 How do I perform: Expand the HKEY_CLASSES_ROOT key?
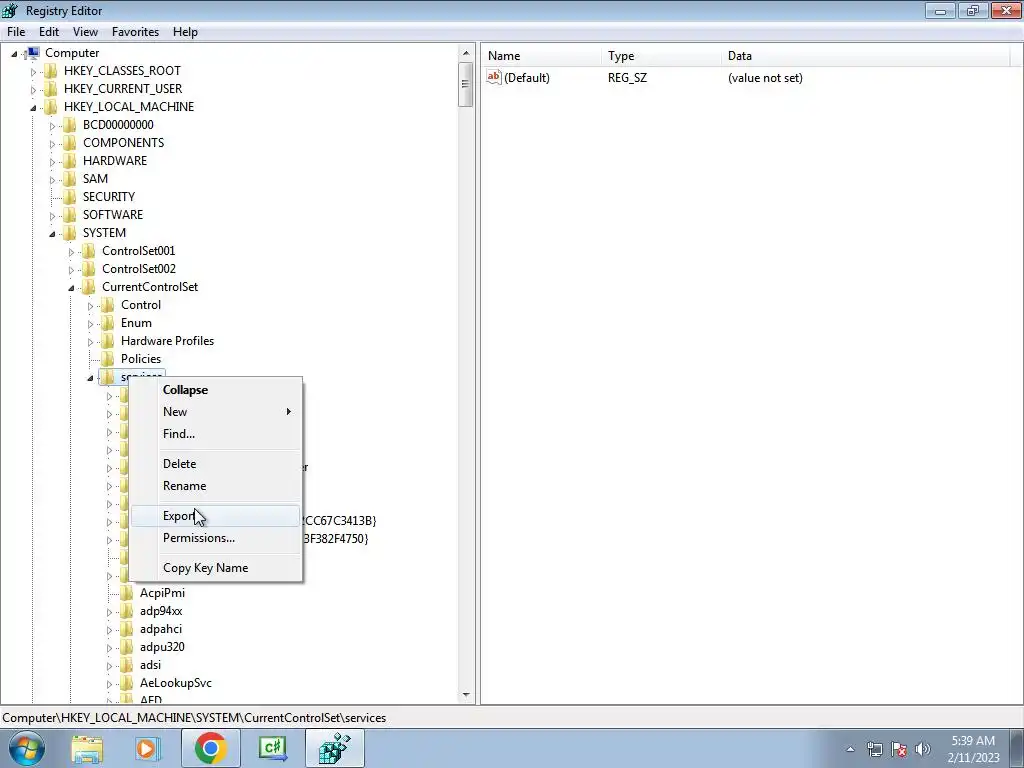coord(33,72)
